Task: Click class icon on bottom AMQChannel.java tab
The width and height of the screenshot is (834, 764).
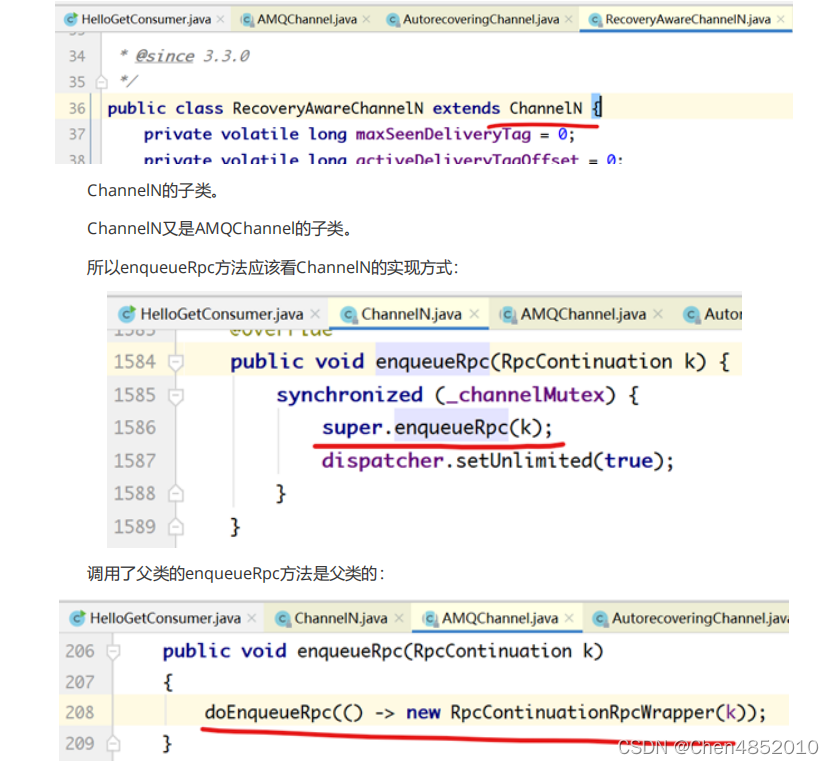Action: [429, 619]
